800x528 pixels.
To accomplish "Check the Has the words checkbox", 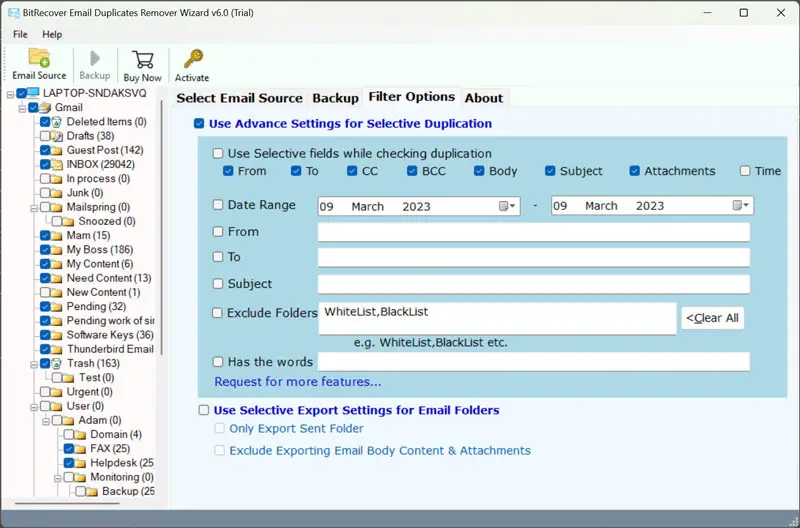I will pyautogui.click(x=218, y=362).
